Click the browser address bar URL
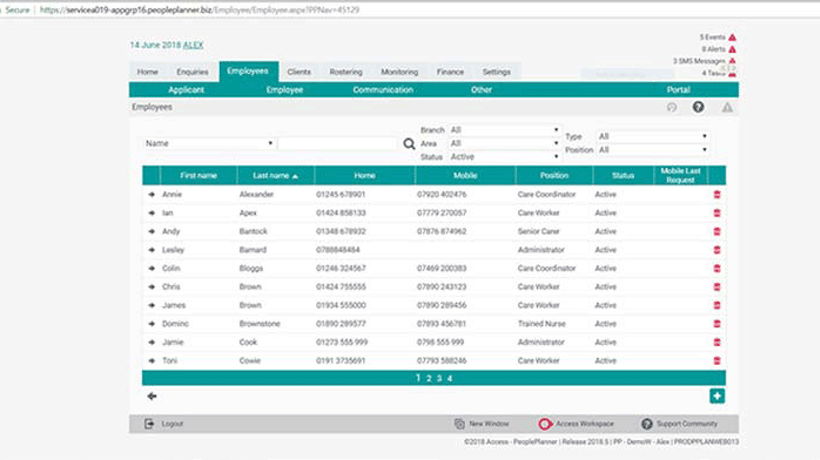The image size is (820, 460). pyautogui.click(x=199, y=10)
